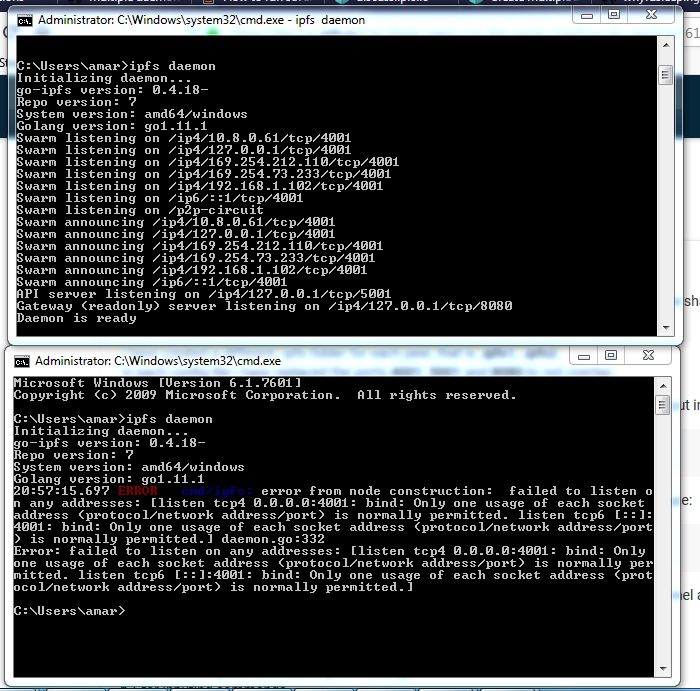Click scroll up arrow in lower cmd window
This screenshot has height=691, width=700.
pyautogui.click(x=663, y=386)
